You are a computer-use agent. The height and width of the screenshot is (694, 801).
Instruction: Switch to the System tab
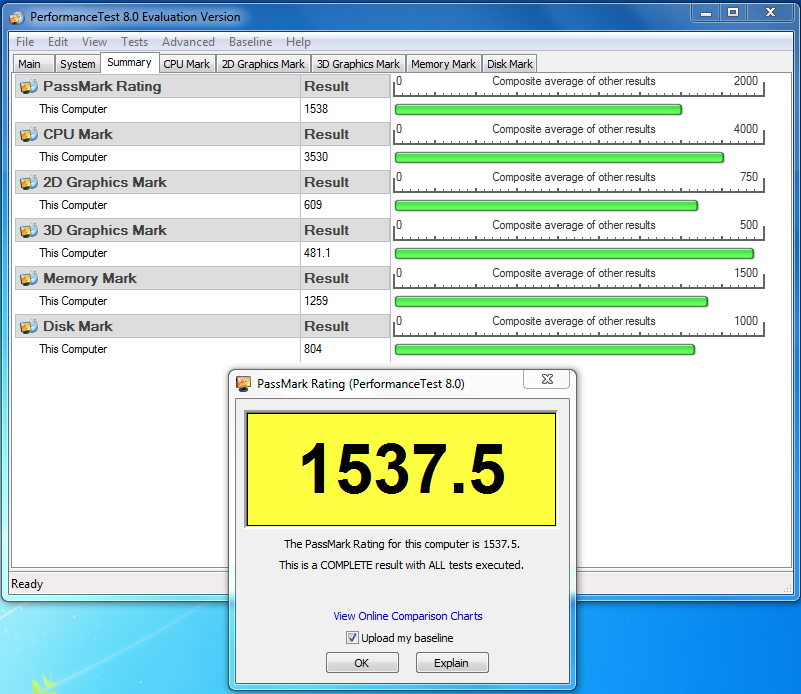click(x=78, y=64)
